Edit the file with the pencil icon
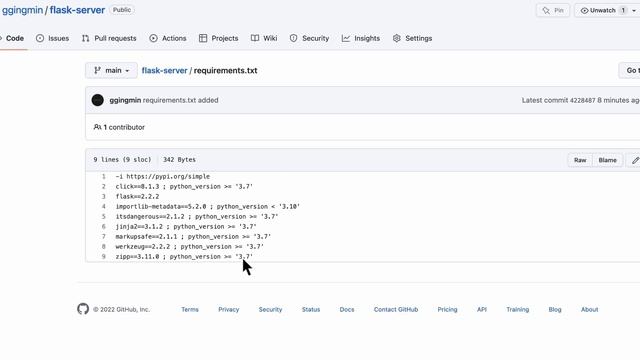 point(635,160)
